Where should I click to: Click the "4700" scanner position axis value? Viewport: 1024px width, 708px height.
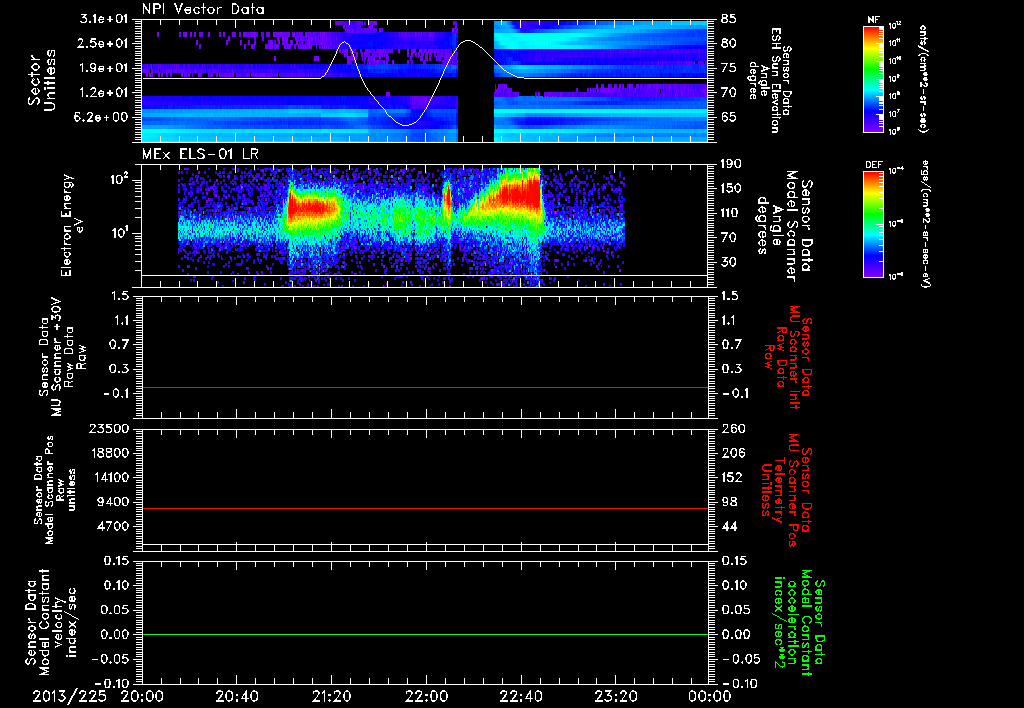[x=112, y=526]
